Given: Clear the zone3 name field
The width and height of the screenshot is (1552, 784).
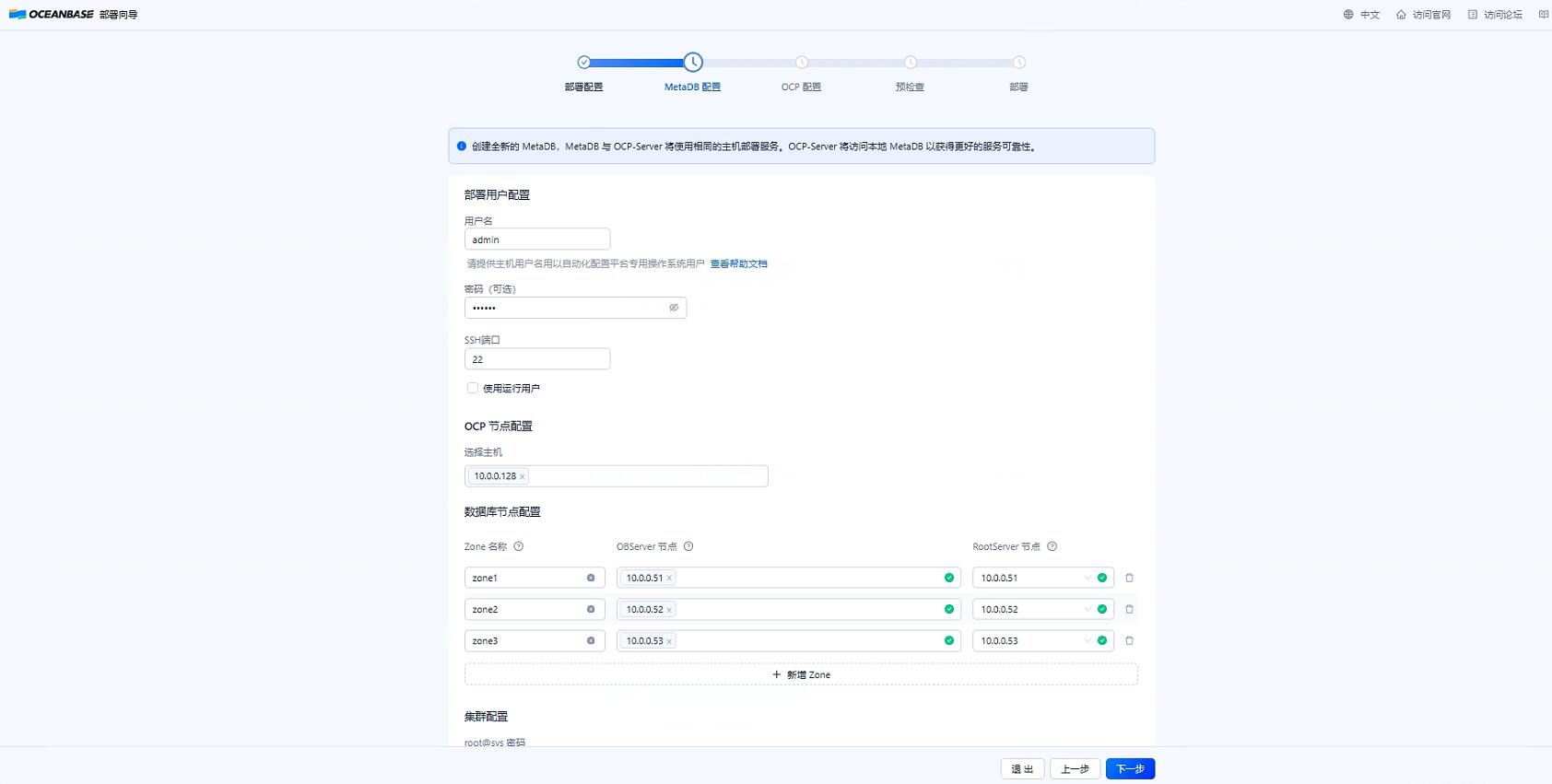Looking at the screenshot, I should 591,640.
